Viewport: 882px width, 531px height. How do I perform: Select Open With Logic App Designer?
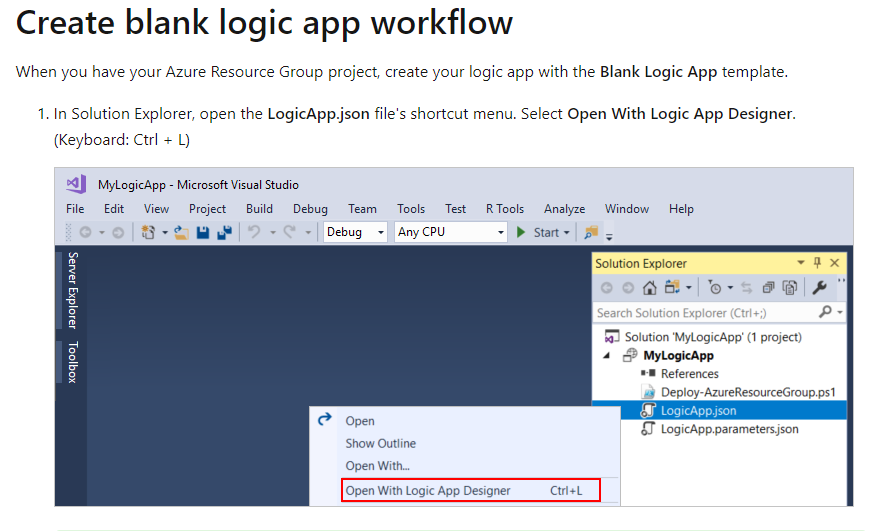470,490
